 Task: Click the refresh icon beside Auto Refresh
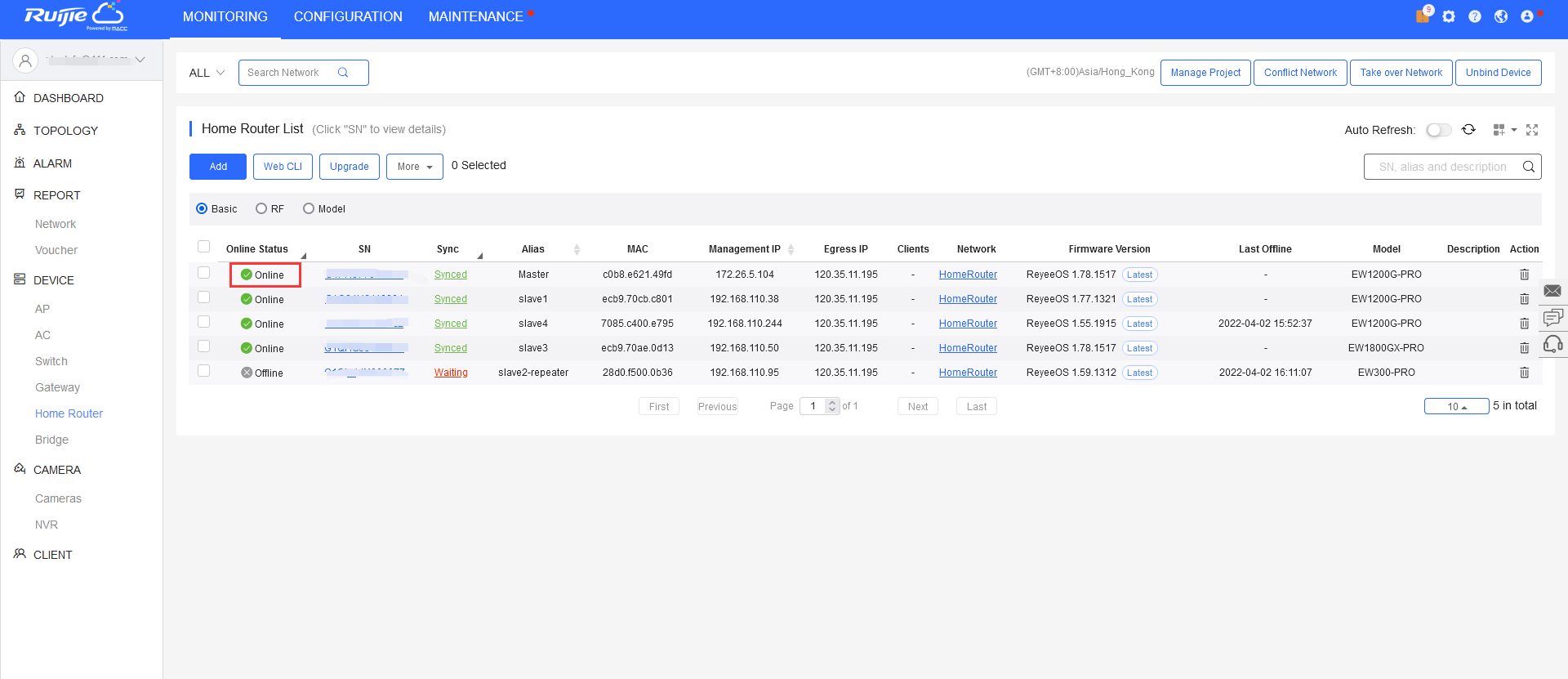point(1468,130)
